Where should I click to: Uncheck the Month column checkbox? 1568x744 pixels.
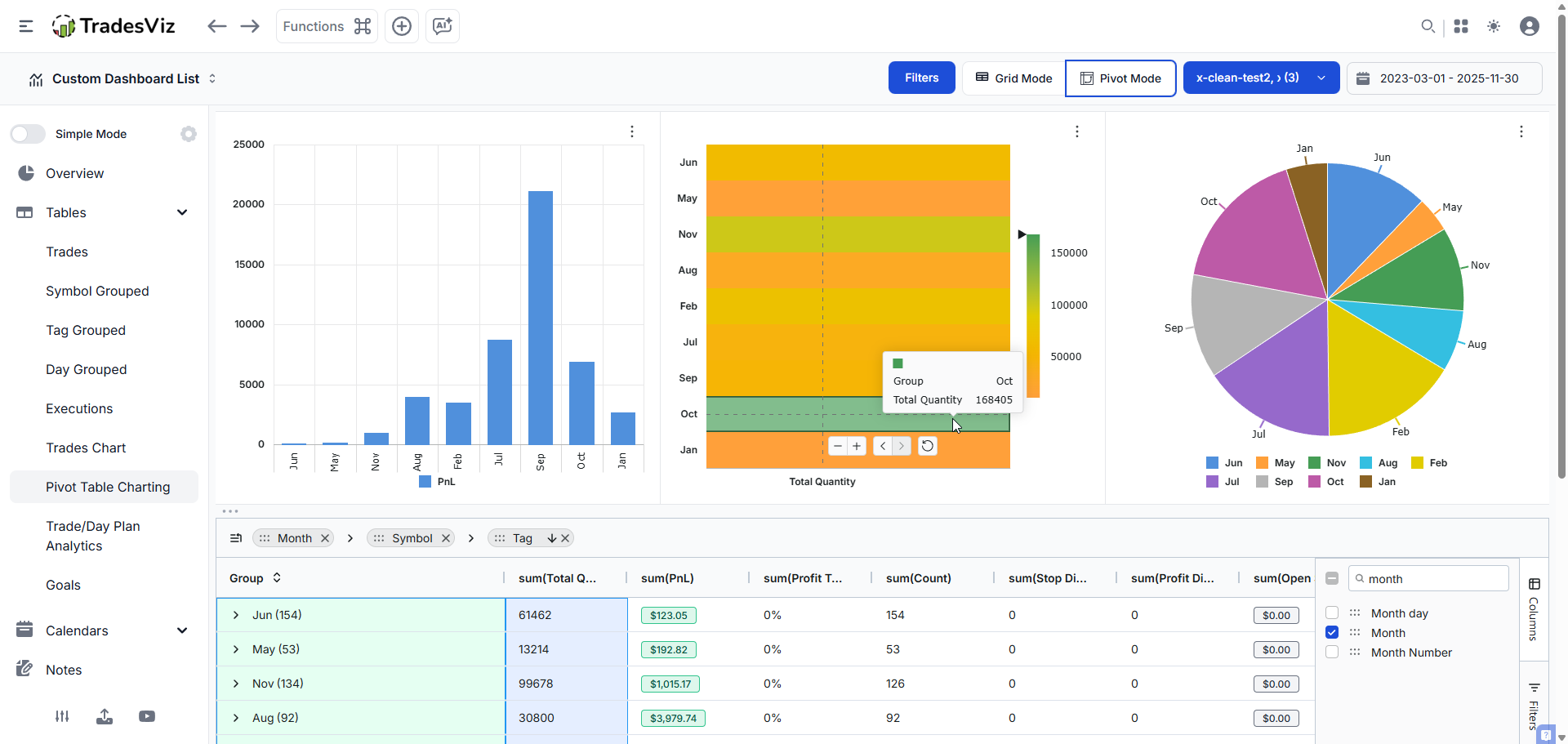click(1332, 632)
